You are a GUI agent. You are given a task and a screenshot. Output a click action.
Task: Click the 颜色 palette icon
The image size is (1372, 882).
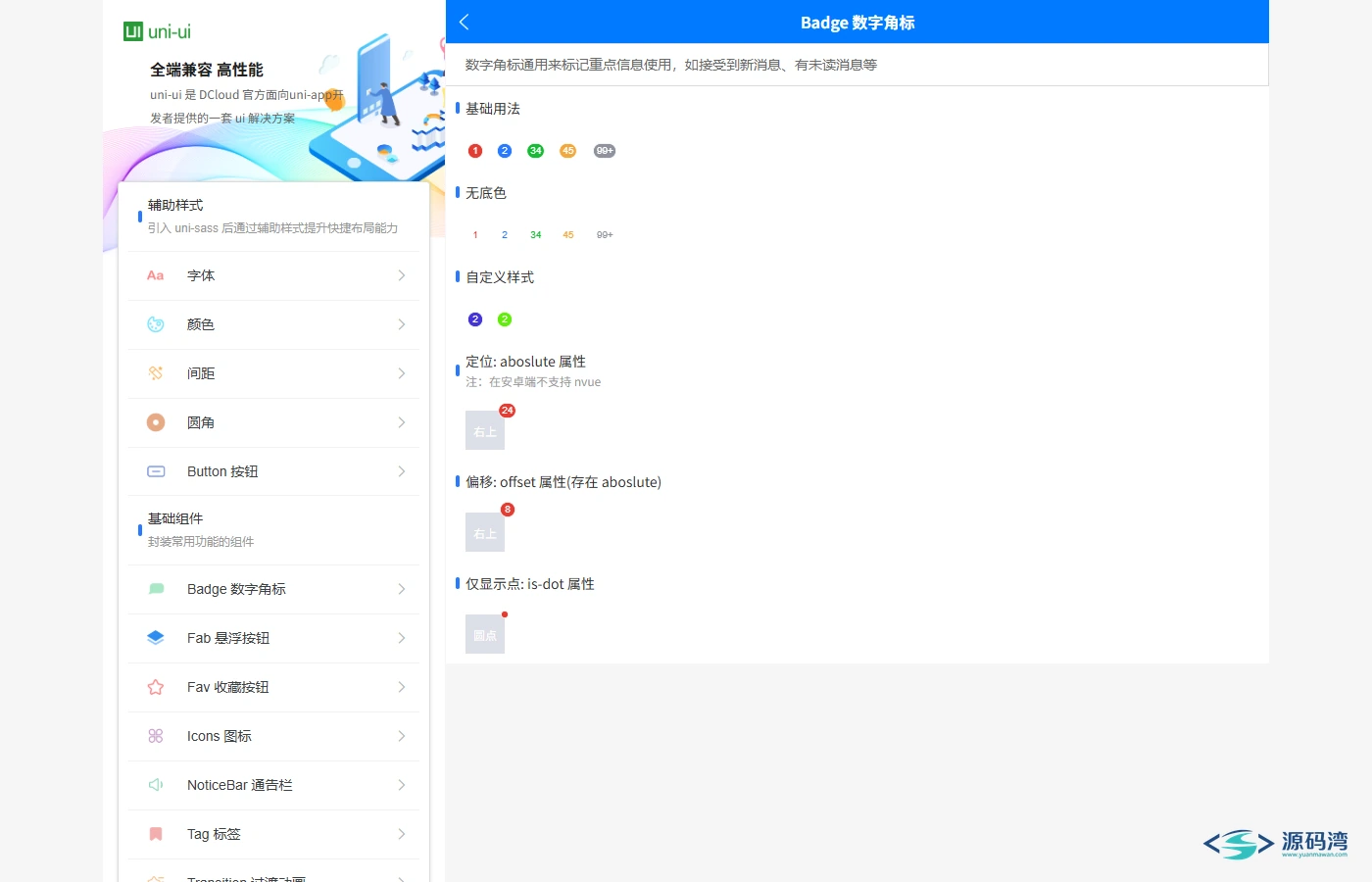[156, 324]
